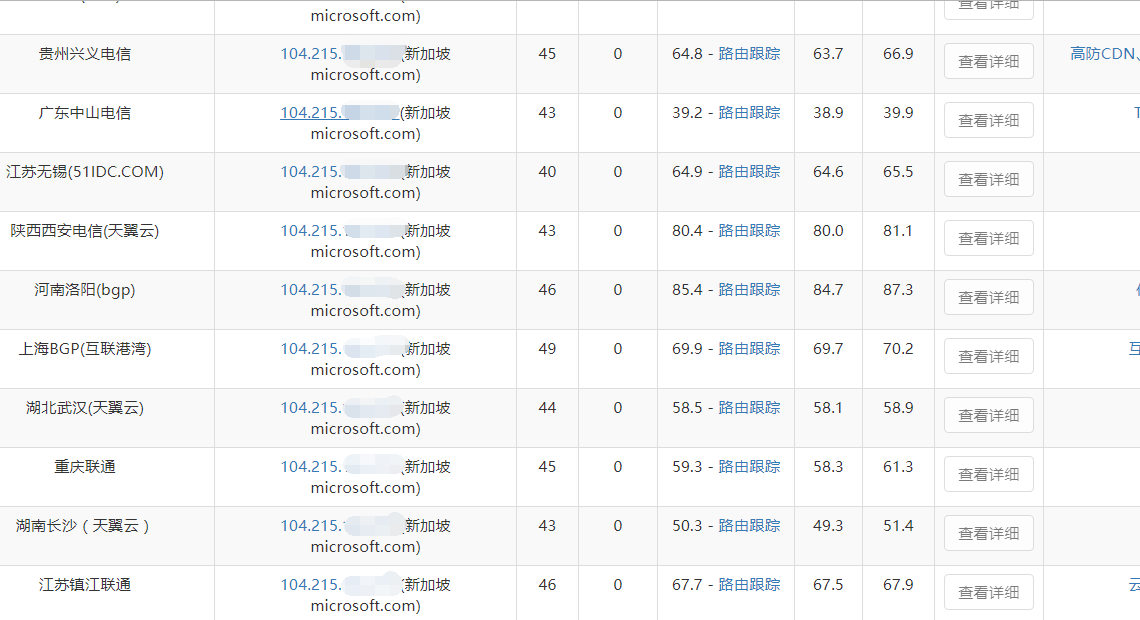Click the 江苏无锡(51IDC.COM) node name

pyautogui.click(x=85, y=172)
